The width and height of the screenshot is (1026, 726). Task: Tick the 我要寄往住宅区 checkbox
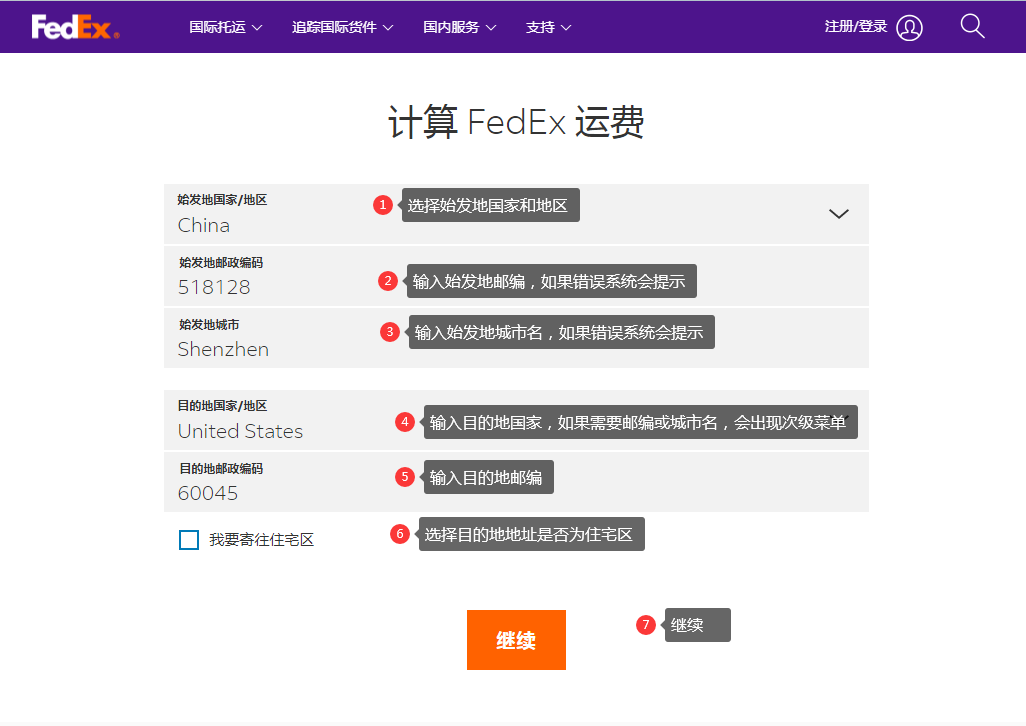pos(189,540)
